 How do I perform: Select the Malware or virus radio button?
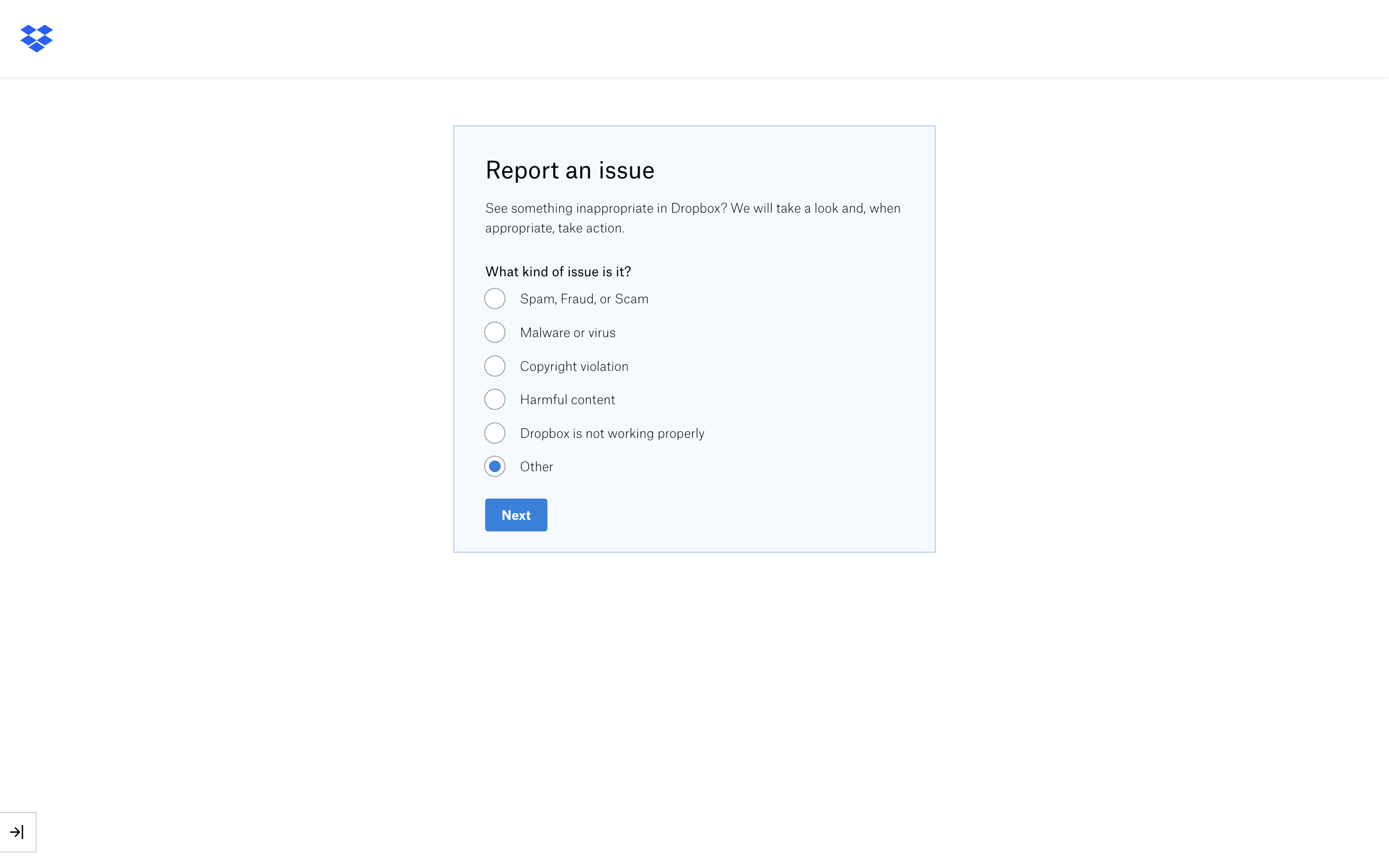click(x=495, y=332)
